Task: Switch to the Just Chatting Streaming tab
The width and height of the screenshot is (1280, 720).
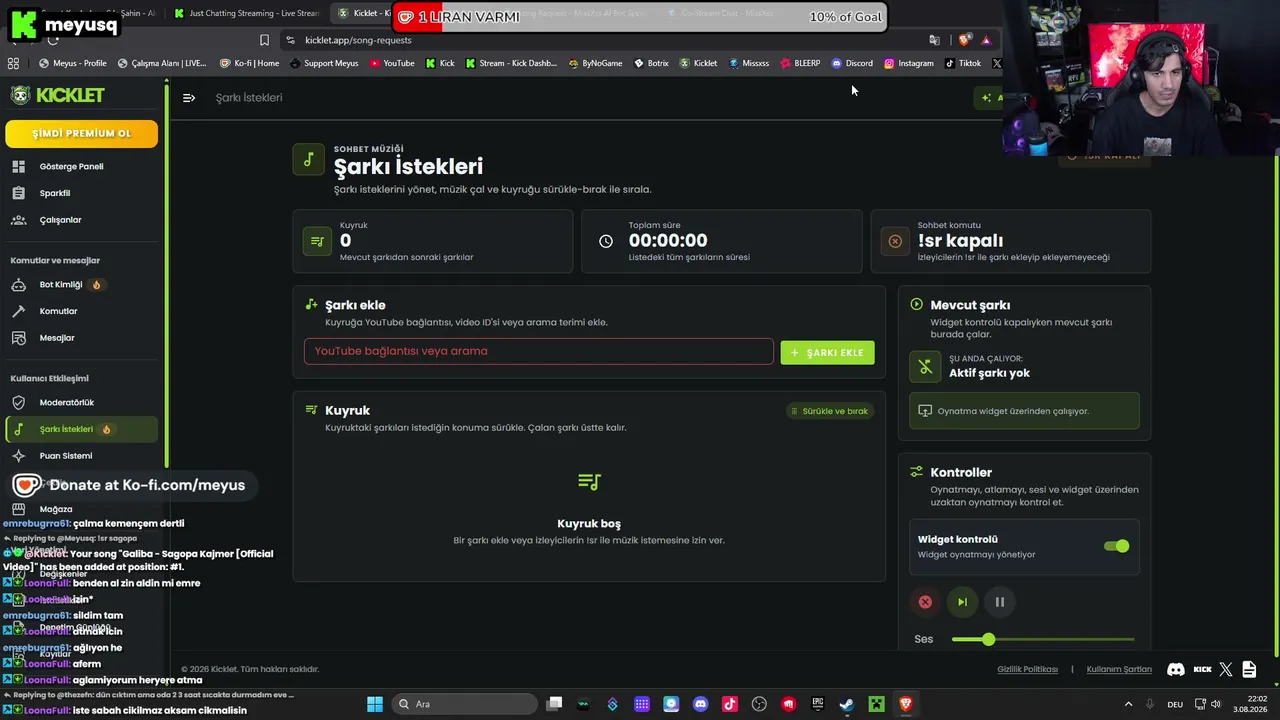Action: 246,13
